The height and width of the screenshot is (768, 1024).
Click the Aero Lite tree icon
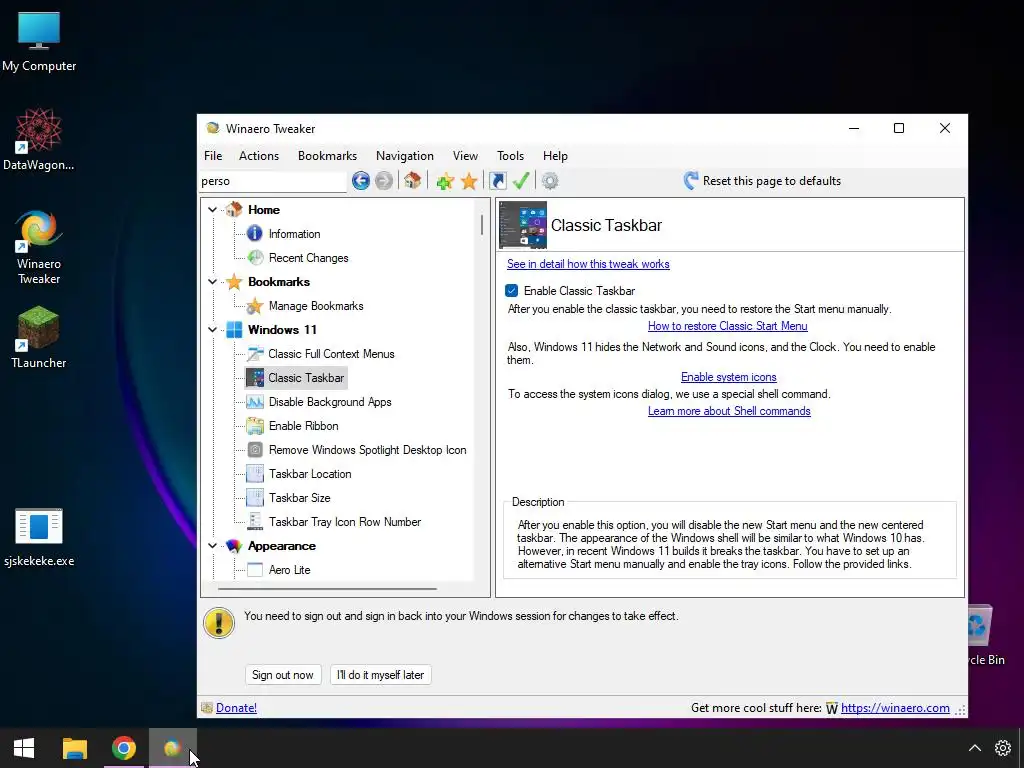click(x=255, y=570)
